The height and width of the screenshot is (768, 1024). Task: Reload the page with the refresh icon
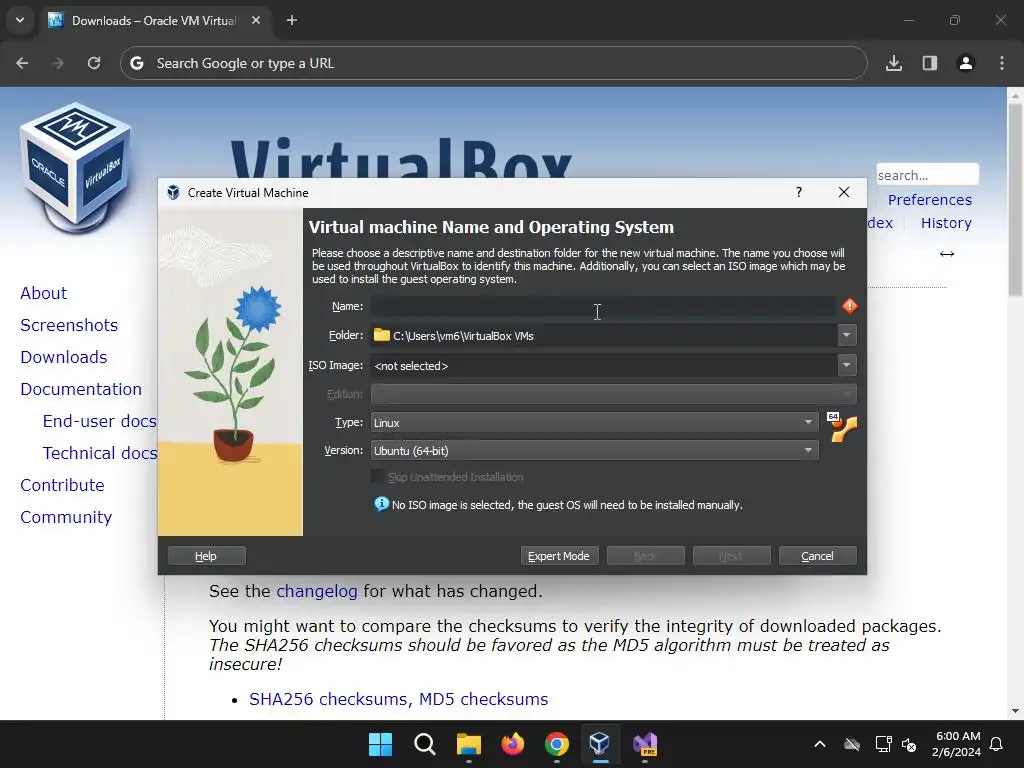click(x=94, y=63)
